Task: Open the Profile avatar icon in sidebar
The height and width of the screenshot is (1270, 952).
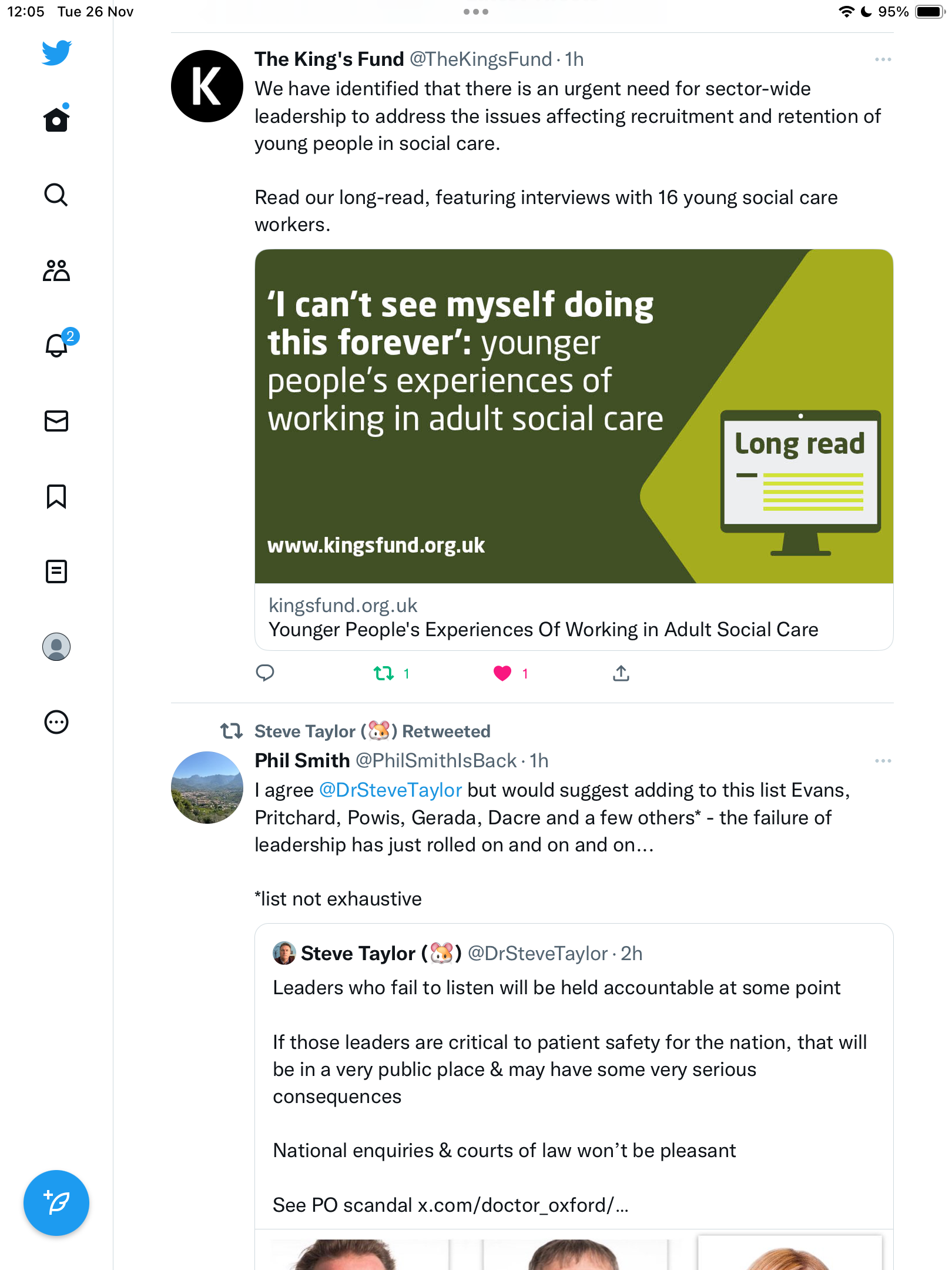Action: tap(56, 647)
